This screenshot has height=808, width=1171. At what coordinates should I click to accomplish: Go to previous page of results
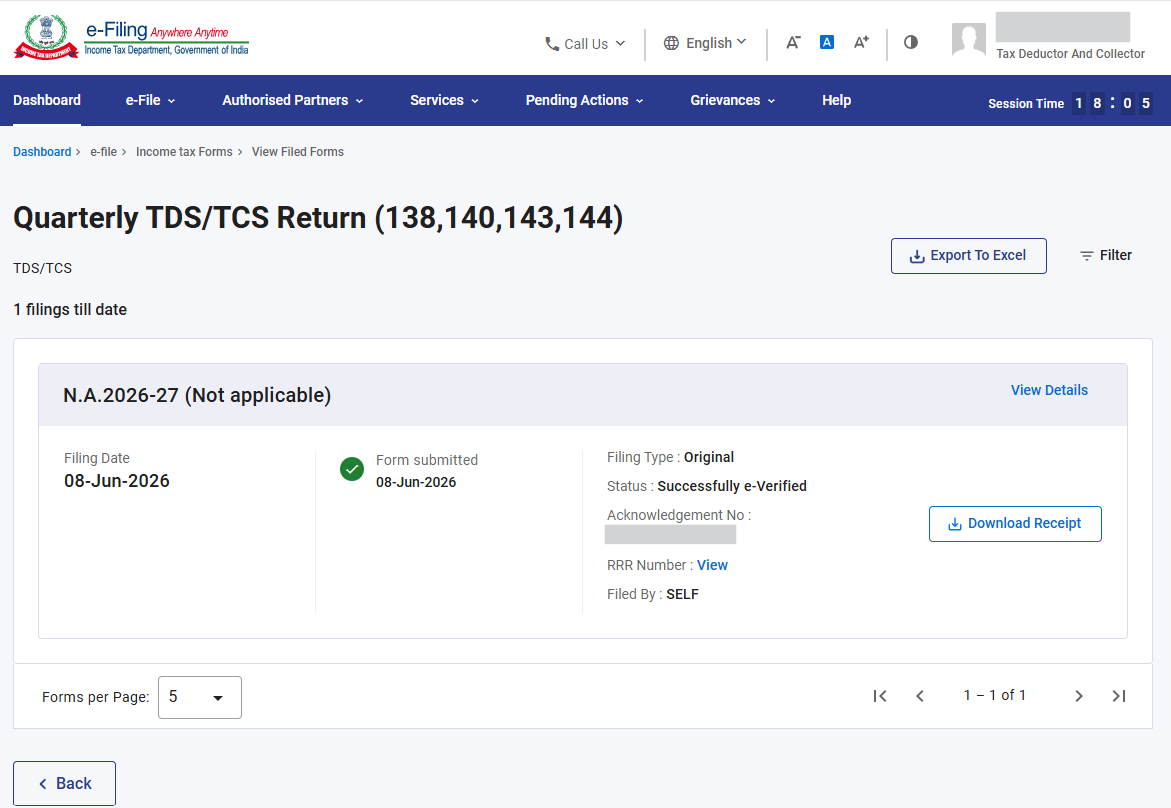920,696
